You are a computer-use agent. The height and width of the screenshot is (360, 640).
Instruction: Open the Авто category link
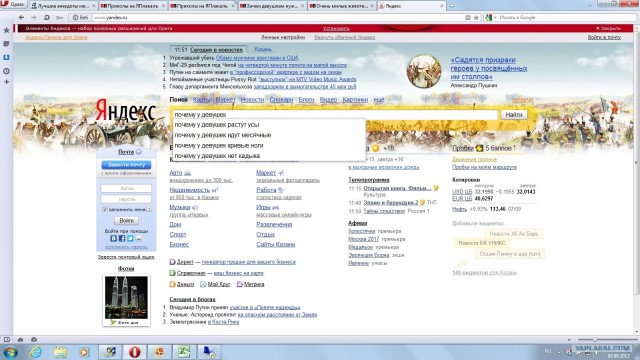coord(176,173)
